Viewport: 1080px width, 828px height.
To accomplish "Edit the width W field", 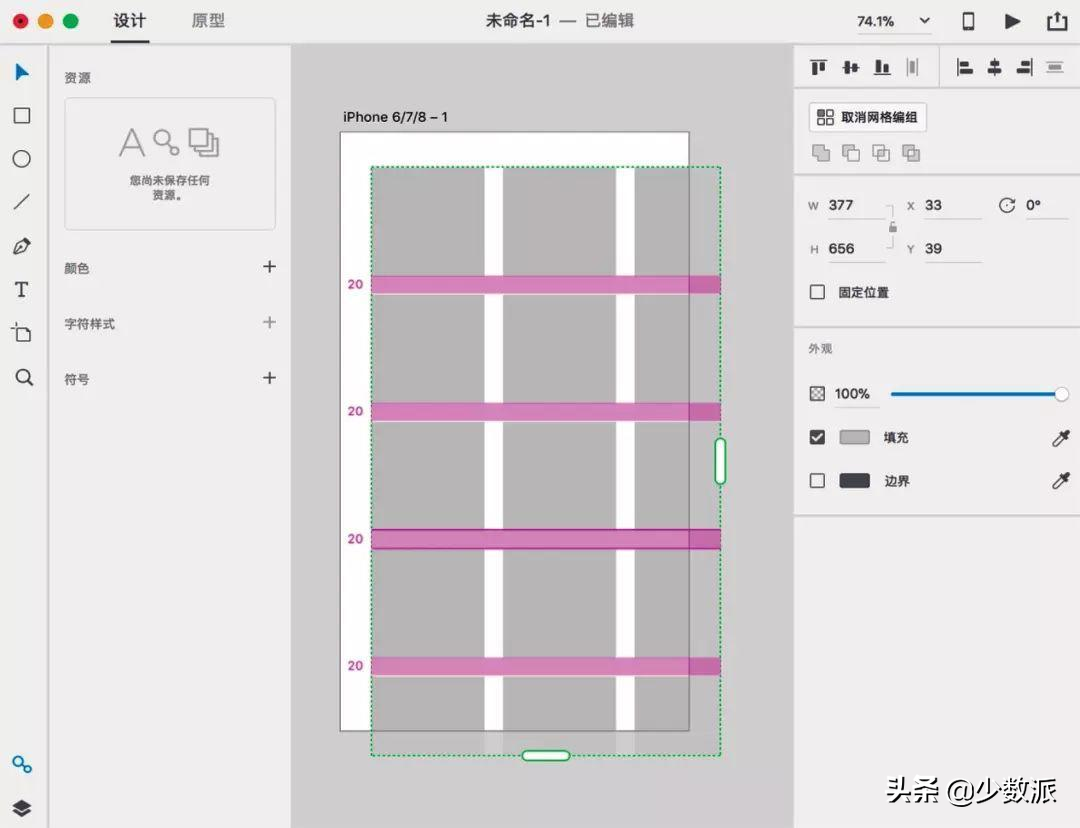I will coord(856,205).
